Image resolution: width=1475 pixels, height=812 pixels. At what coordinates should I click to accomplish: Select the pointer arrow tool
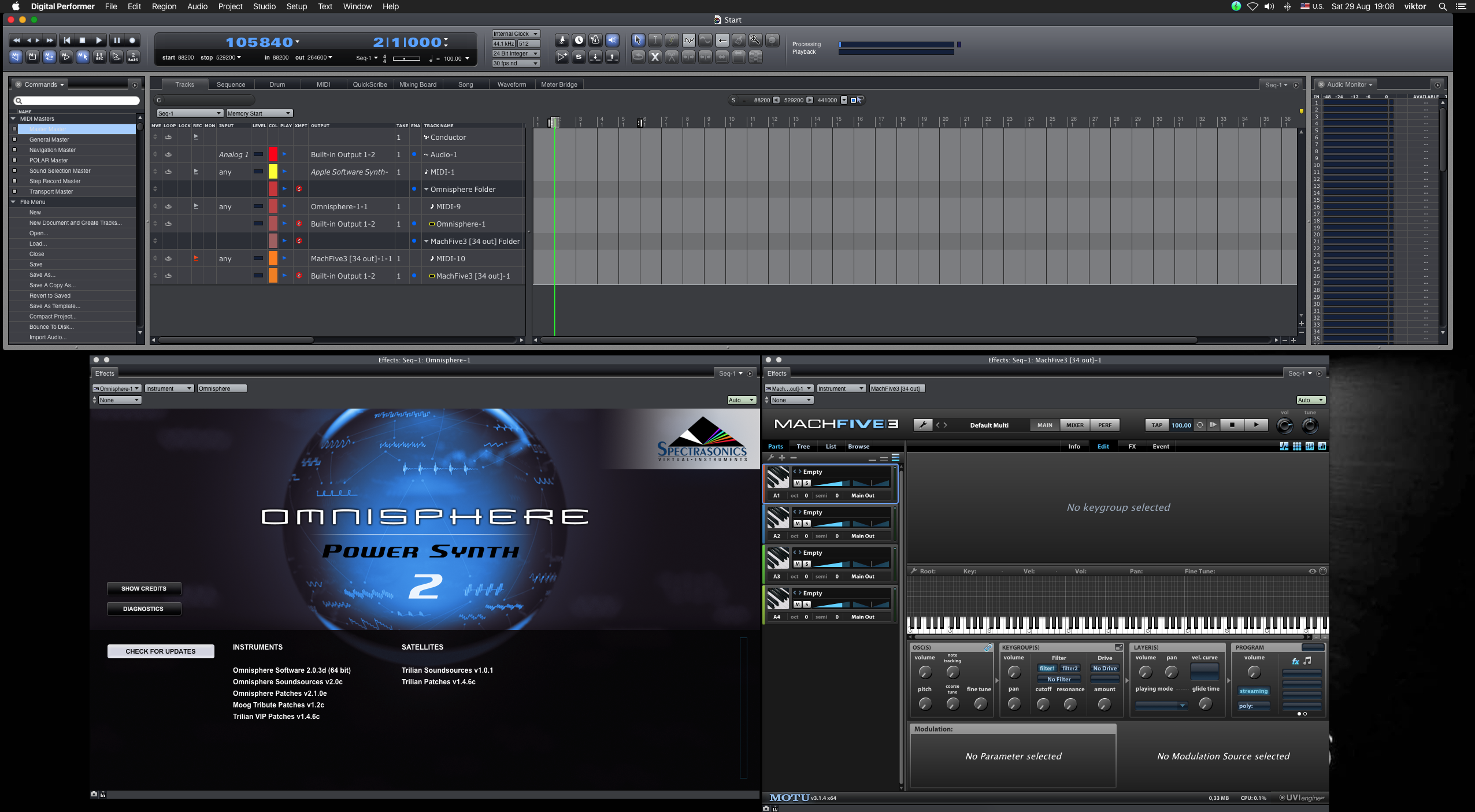pyautogui.click(x=638, y=40)
